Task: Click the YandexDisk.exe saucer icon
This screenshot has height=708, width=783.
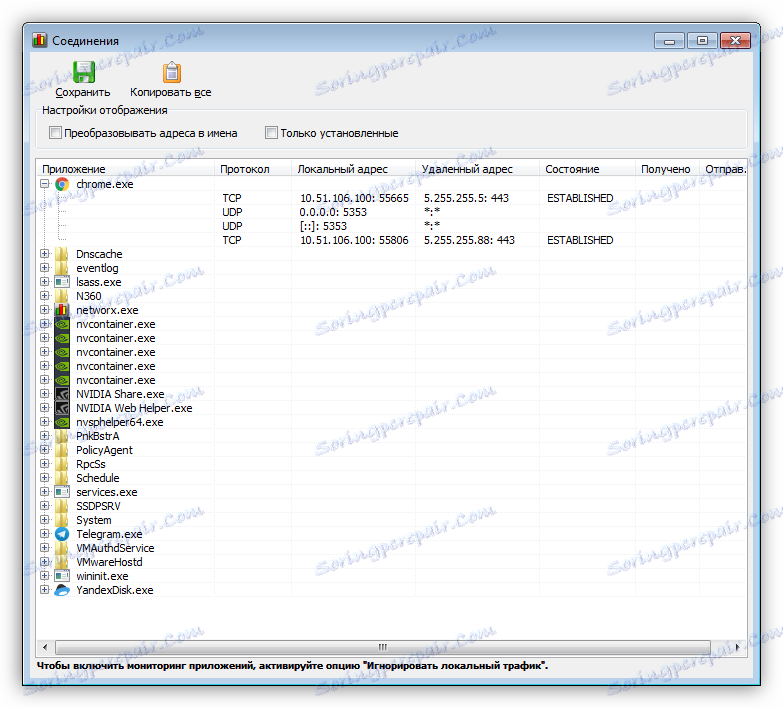Action: click(x=62, y=590)
